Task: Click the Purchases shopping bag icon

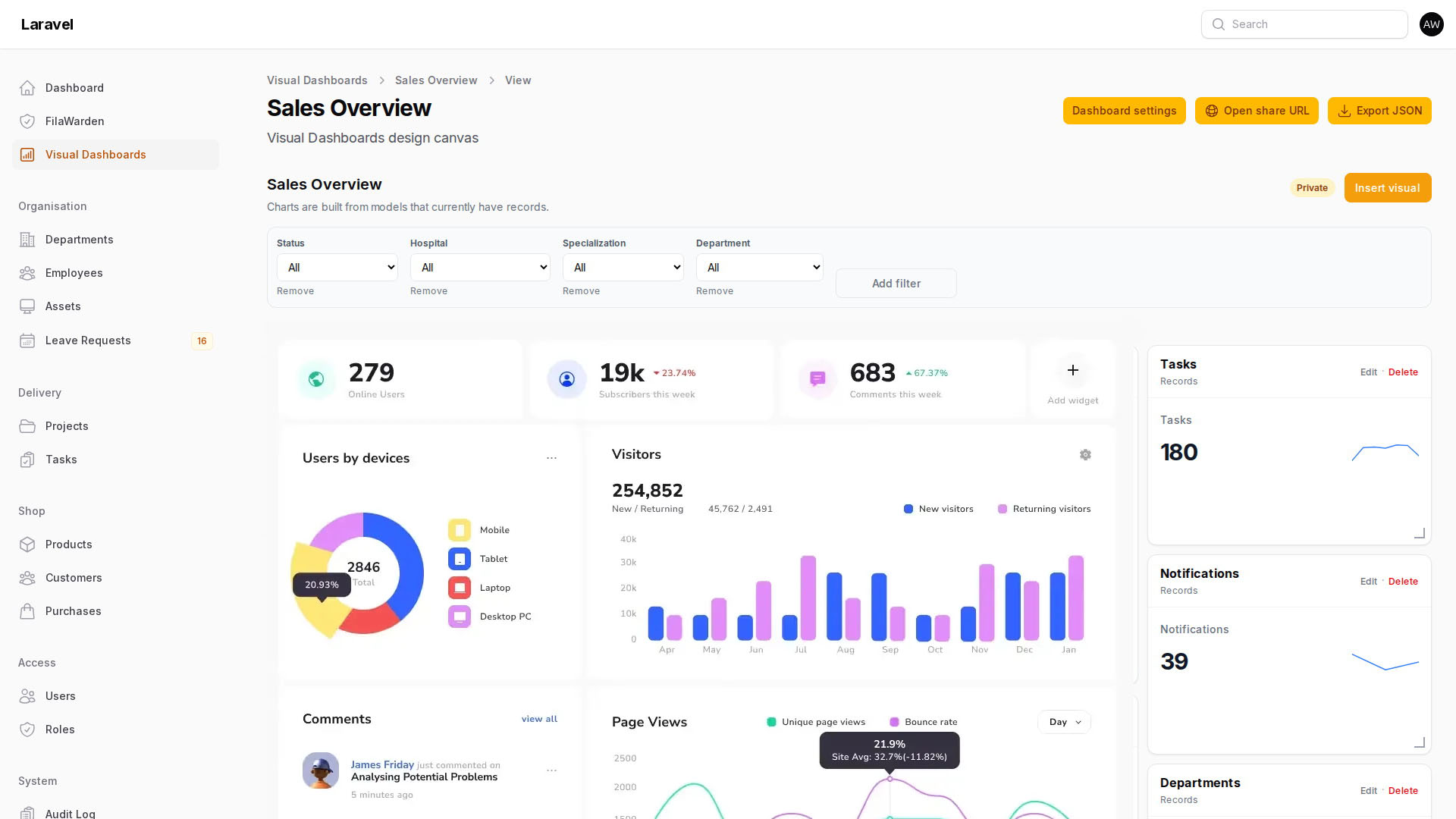Action: point(27,611)
